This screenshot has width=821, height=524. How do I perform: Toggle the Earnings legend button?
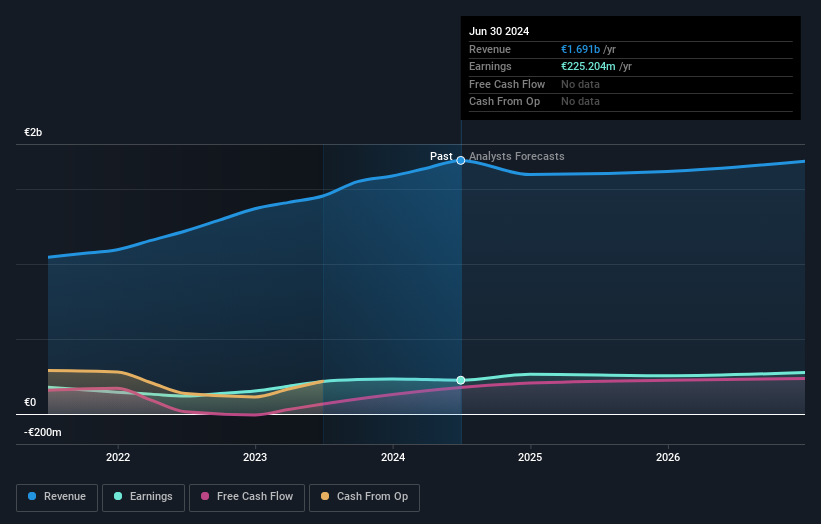[143, 497]
